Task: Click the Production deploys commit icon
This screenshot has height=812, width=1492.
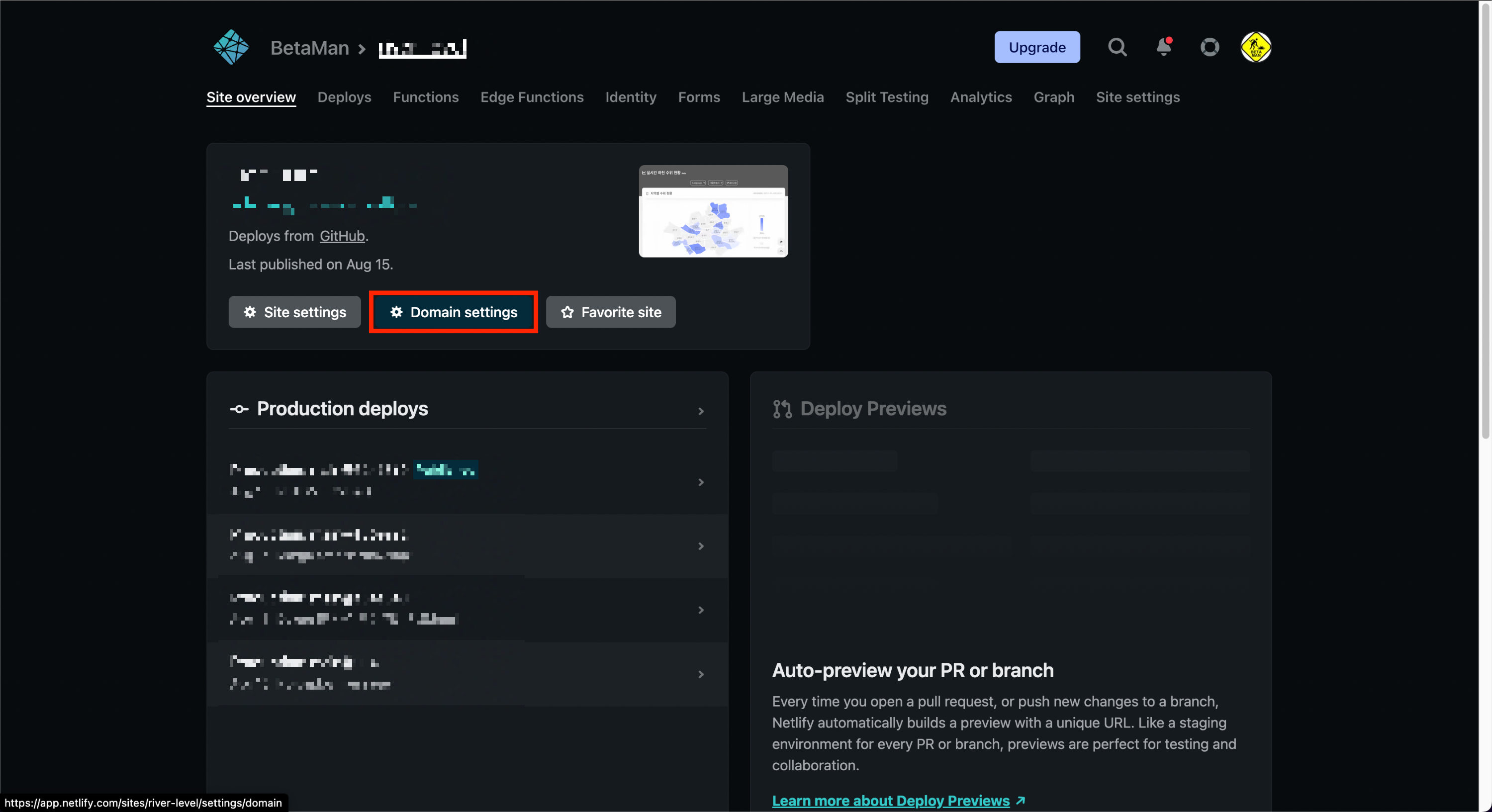Action: click(x=239, y=409)
